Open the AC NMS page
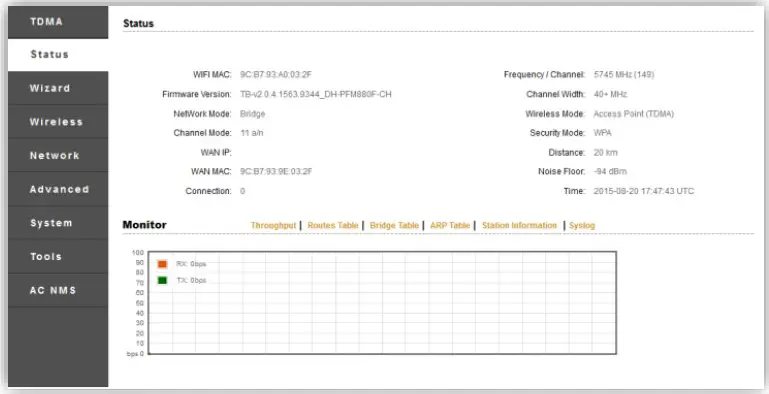769x394 pixels. click(58, 290)
